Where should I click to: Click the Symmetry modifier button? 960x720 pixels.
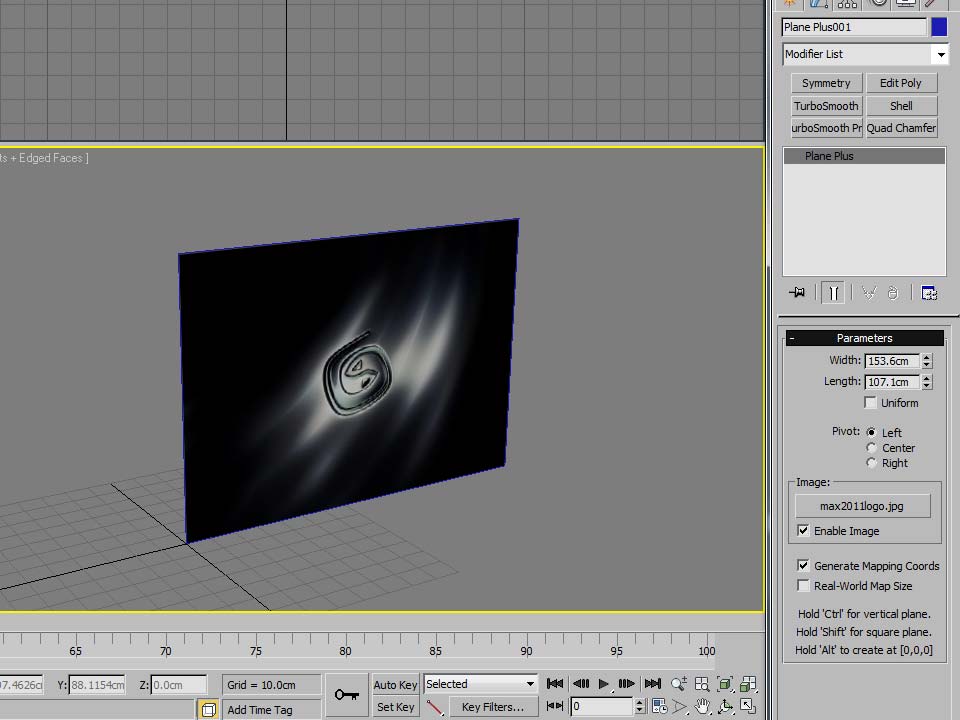826,83
